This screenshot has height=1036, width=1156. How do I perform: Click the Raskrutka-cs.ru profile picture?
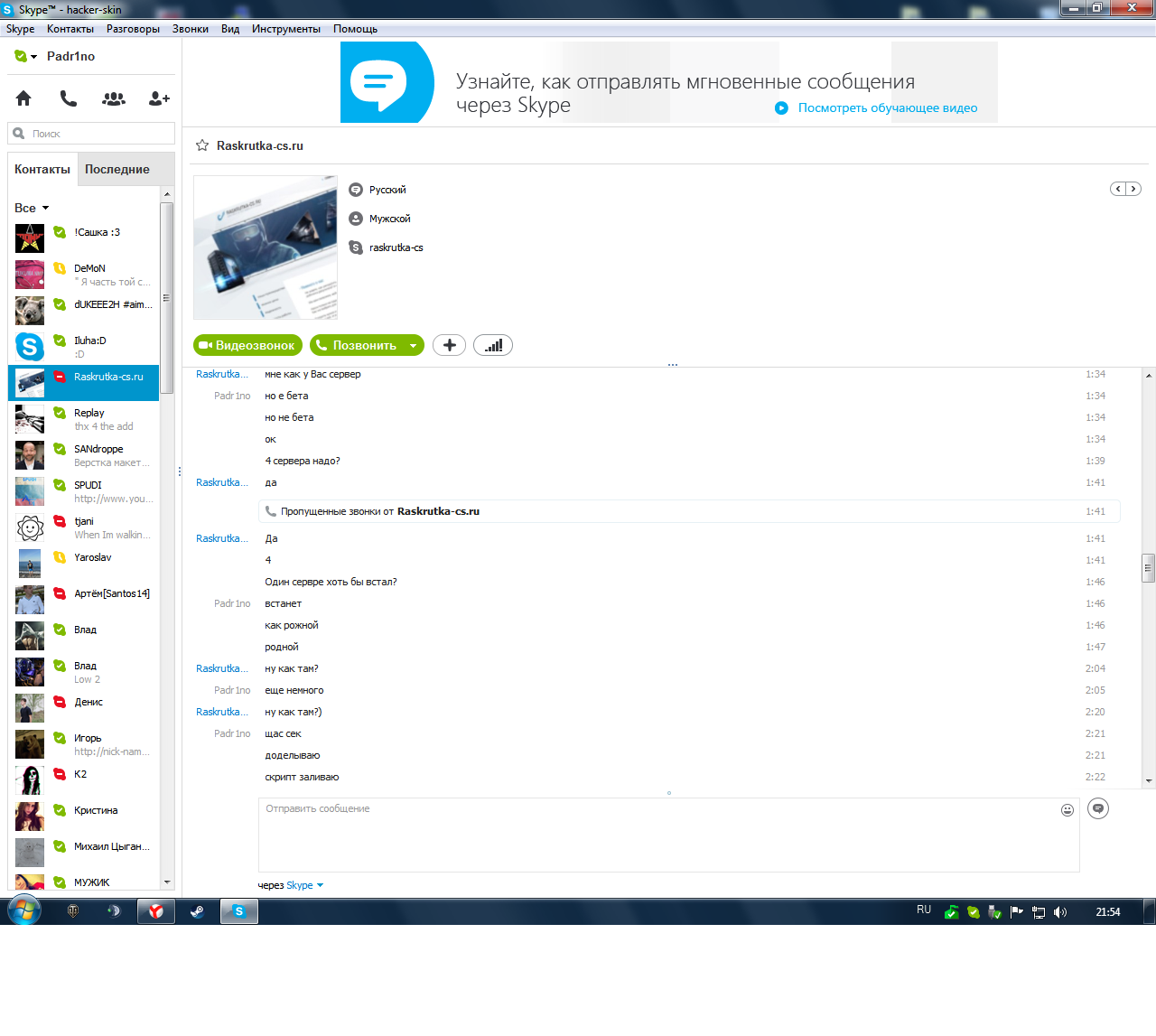tap(266, 247)
